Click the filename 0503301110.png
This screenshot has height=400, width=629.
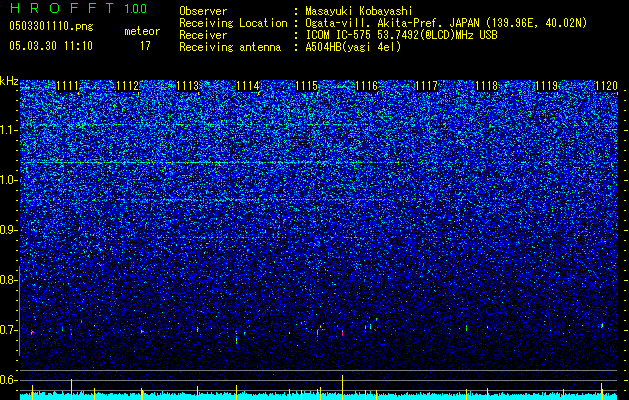(51, 27)
